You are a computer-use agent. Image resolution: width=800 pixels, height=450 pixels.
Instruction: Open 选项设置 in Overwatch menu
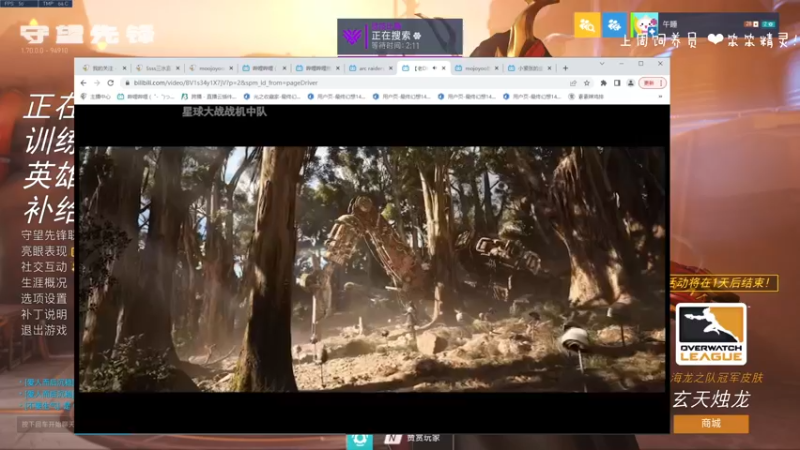(x=44, y=298)
